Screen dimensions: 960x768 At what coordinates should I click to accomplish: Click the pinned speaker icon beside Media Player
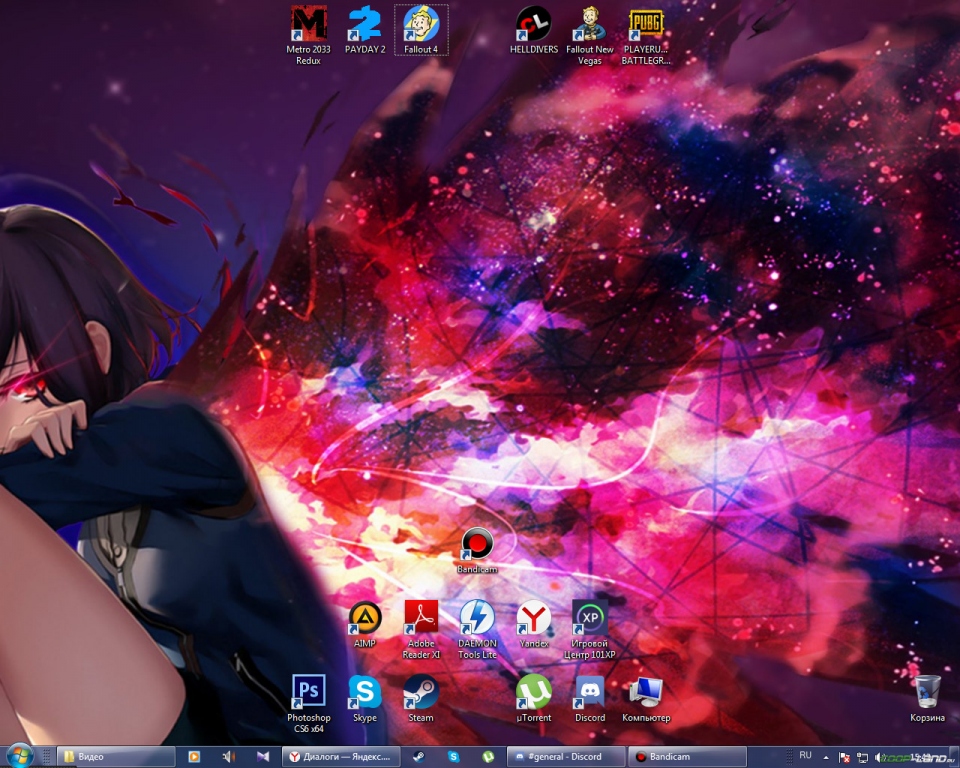pos(228,757)
